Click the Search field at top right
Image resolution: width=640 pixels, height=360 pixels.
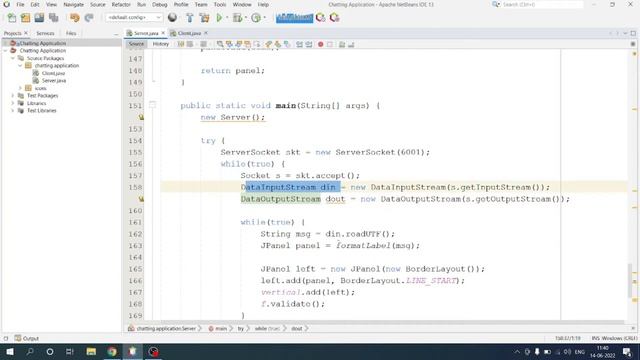pos(542,4)
